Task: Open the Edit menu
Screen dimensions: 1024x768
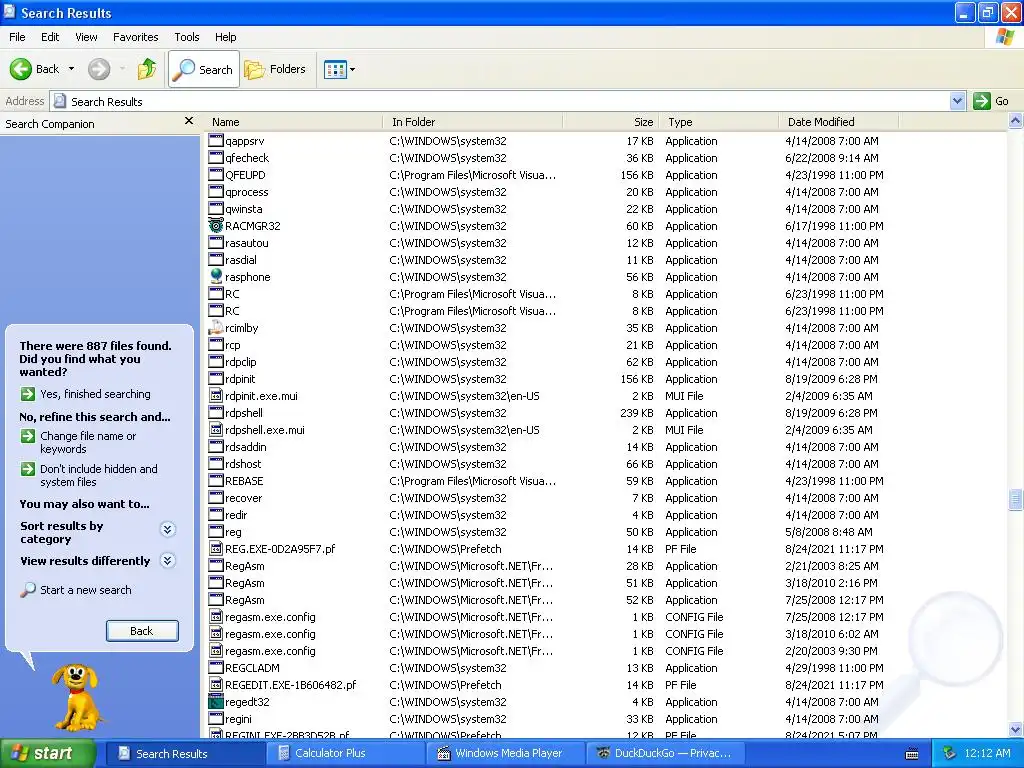Action: coord(50,37)
